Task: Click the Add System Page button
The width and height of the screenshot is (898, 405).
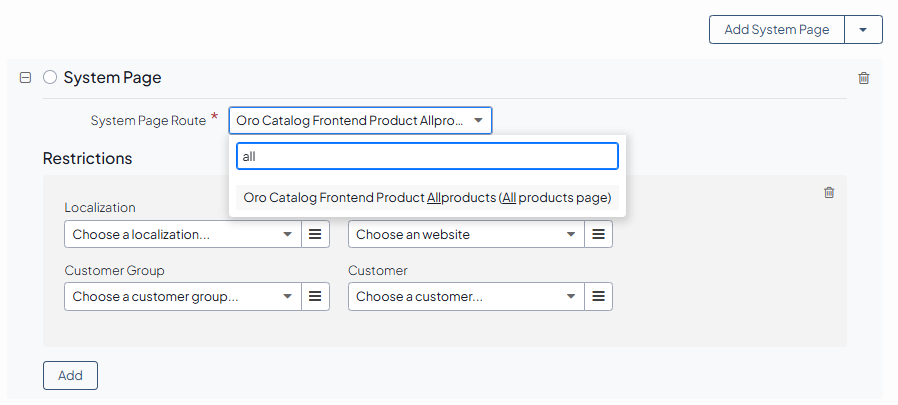Action: [x=777, y=30]
